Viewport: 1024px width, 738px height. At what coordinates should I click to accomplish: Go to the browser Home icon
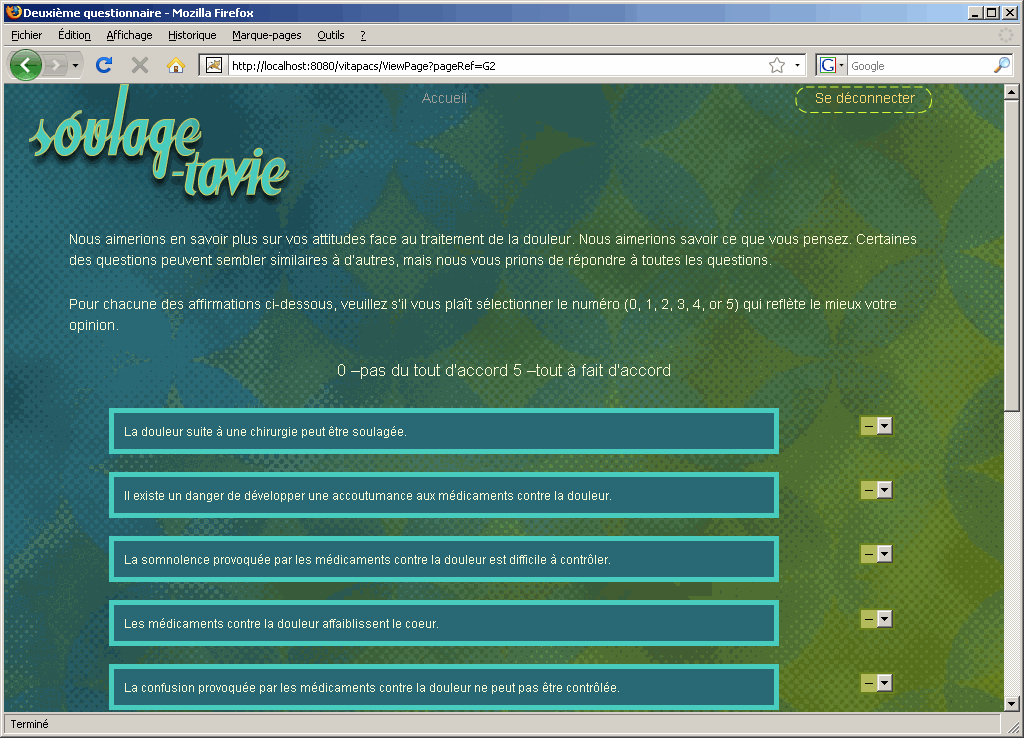pyautogui.click(x=176, y=65)
